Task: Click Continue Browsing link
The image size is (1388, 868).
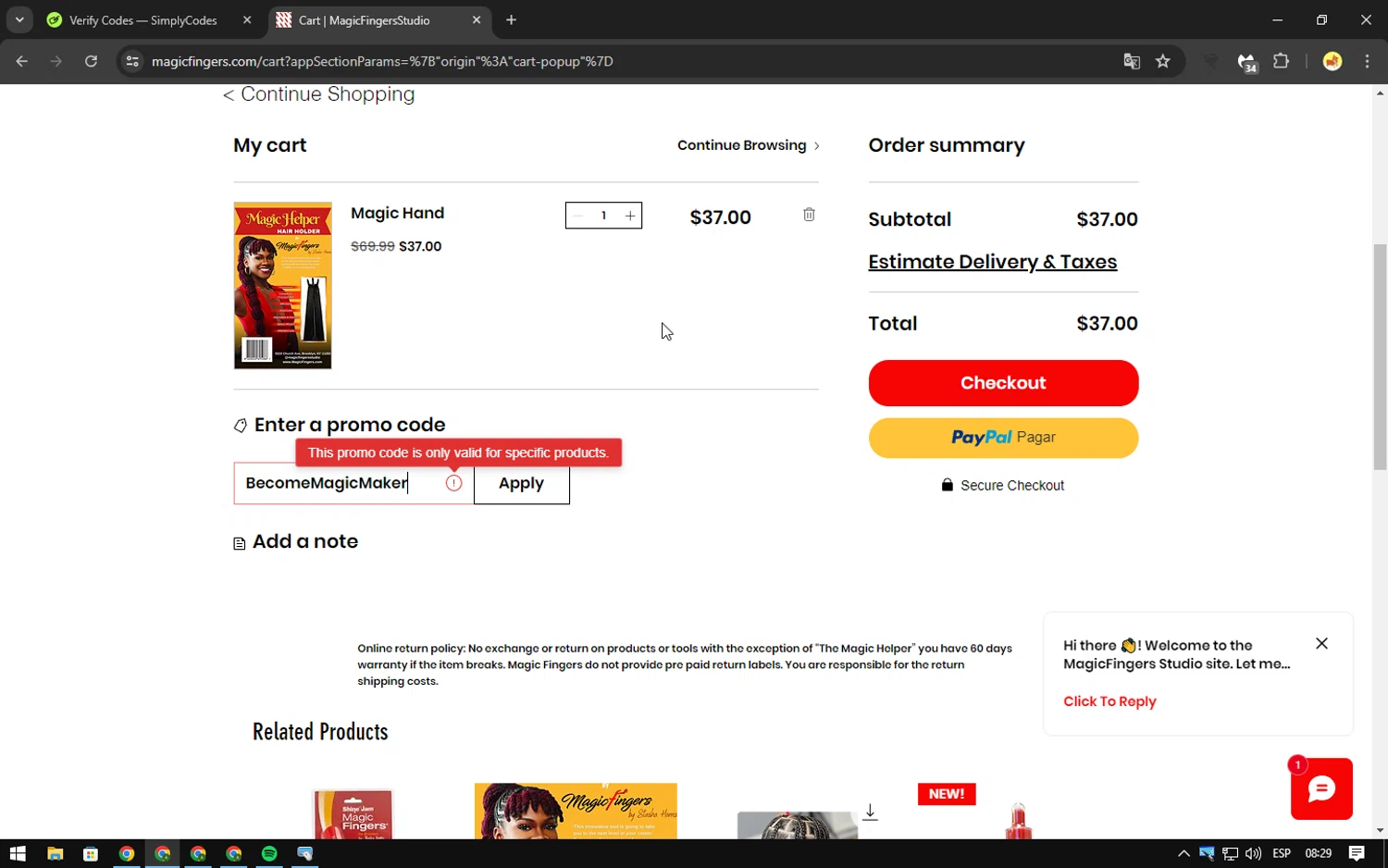Action: pos(749,145)
